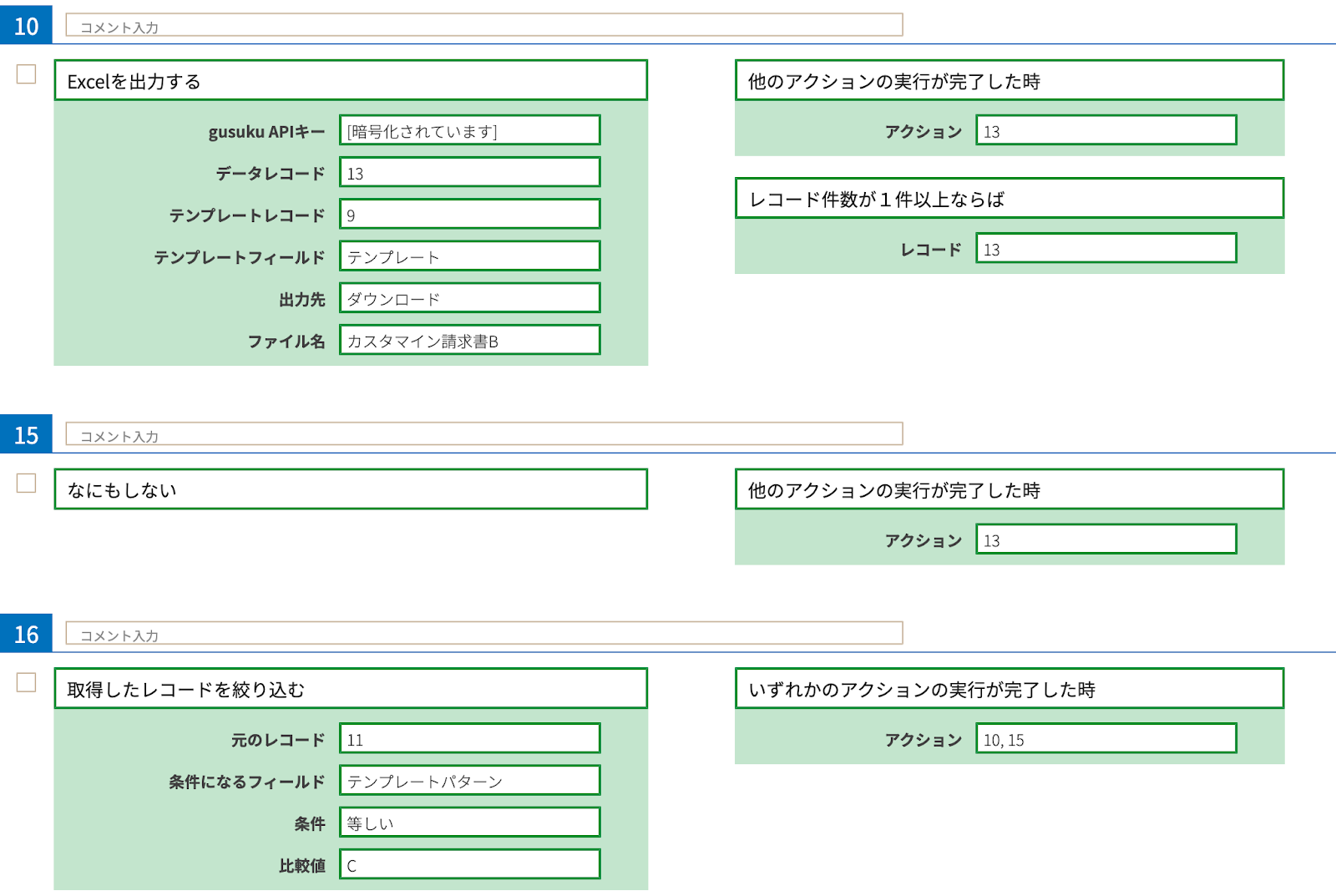Click the comment input for action 16
Screen dimensions: 1336x896
(484, 633)
